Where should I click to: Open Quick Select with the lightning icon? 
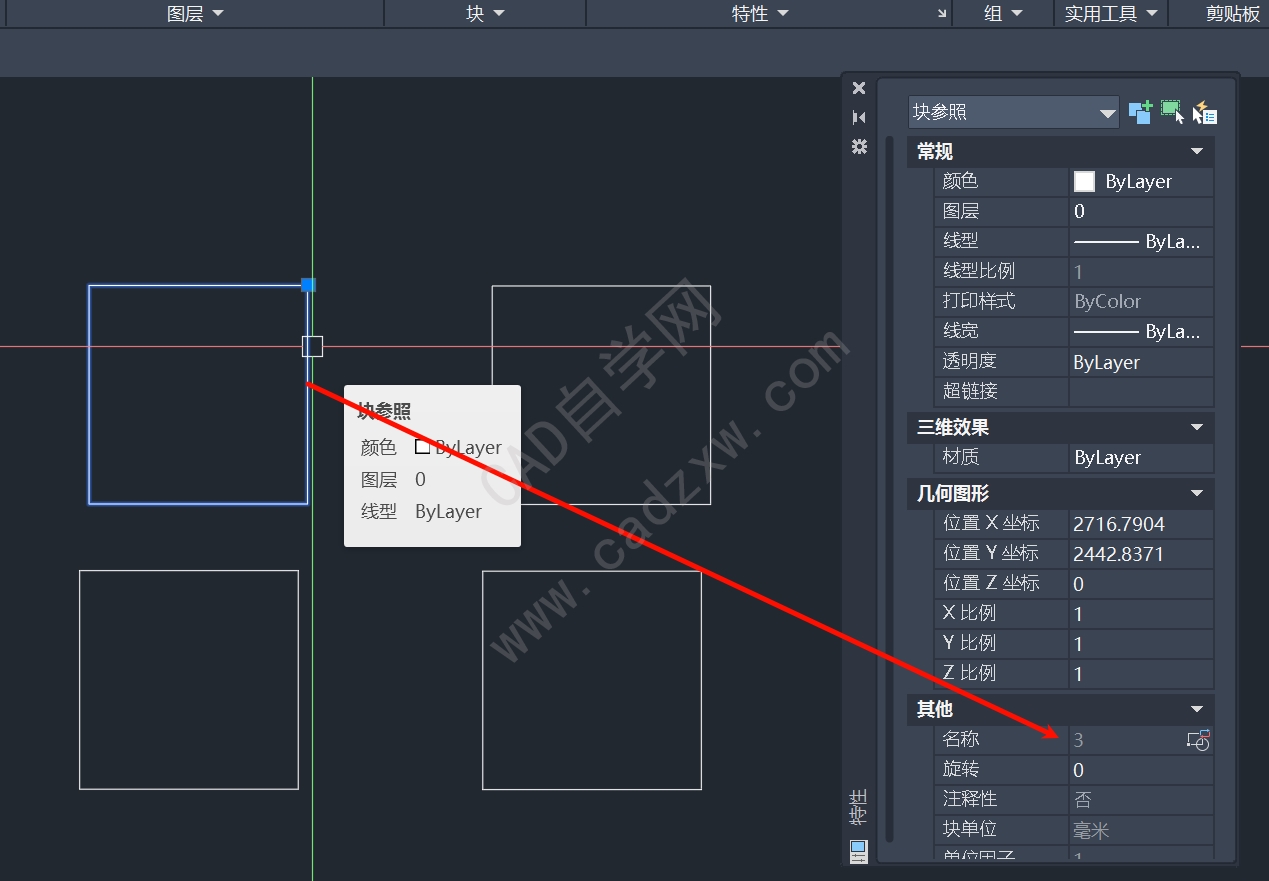point(1204,112)
